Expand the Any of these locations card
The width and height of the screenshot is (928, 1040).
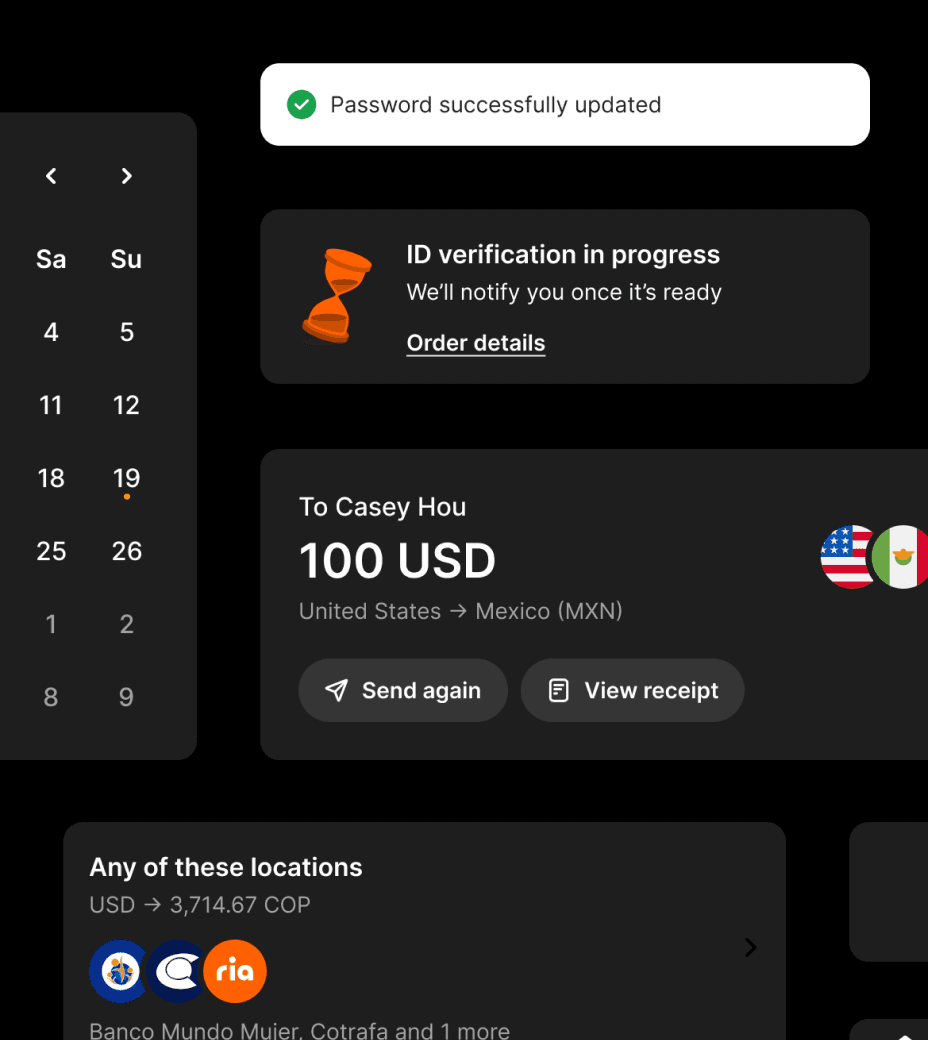[751, 948]
